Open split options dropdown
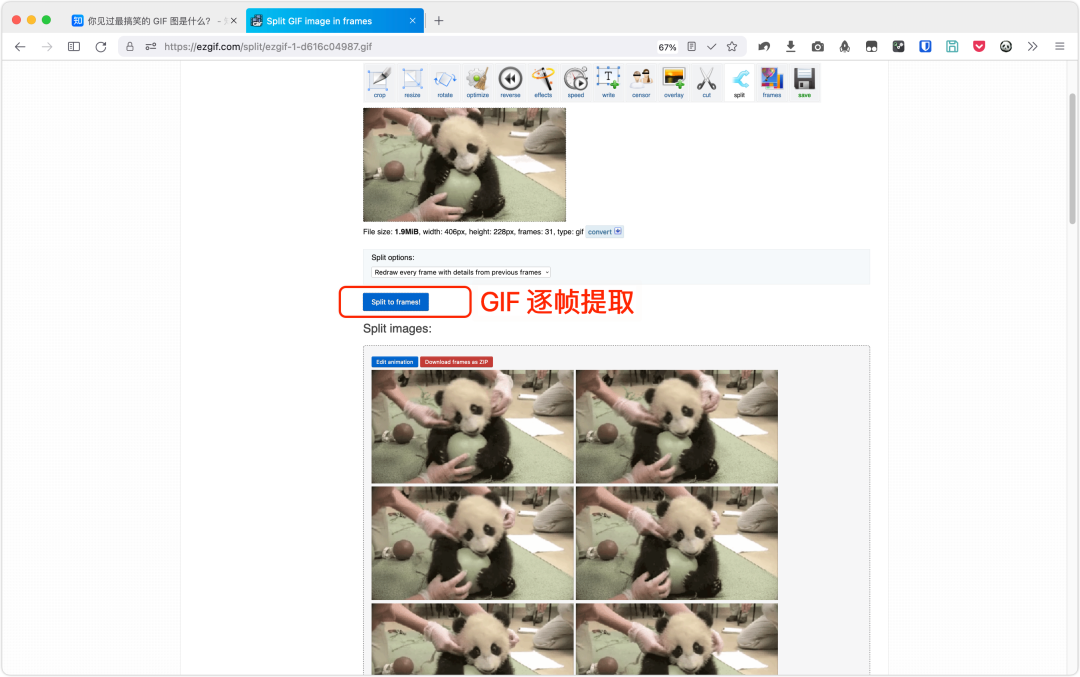This screenshot has width=1080, height=677. coord(461,272)
